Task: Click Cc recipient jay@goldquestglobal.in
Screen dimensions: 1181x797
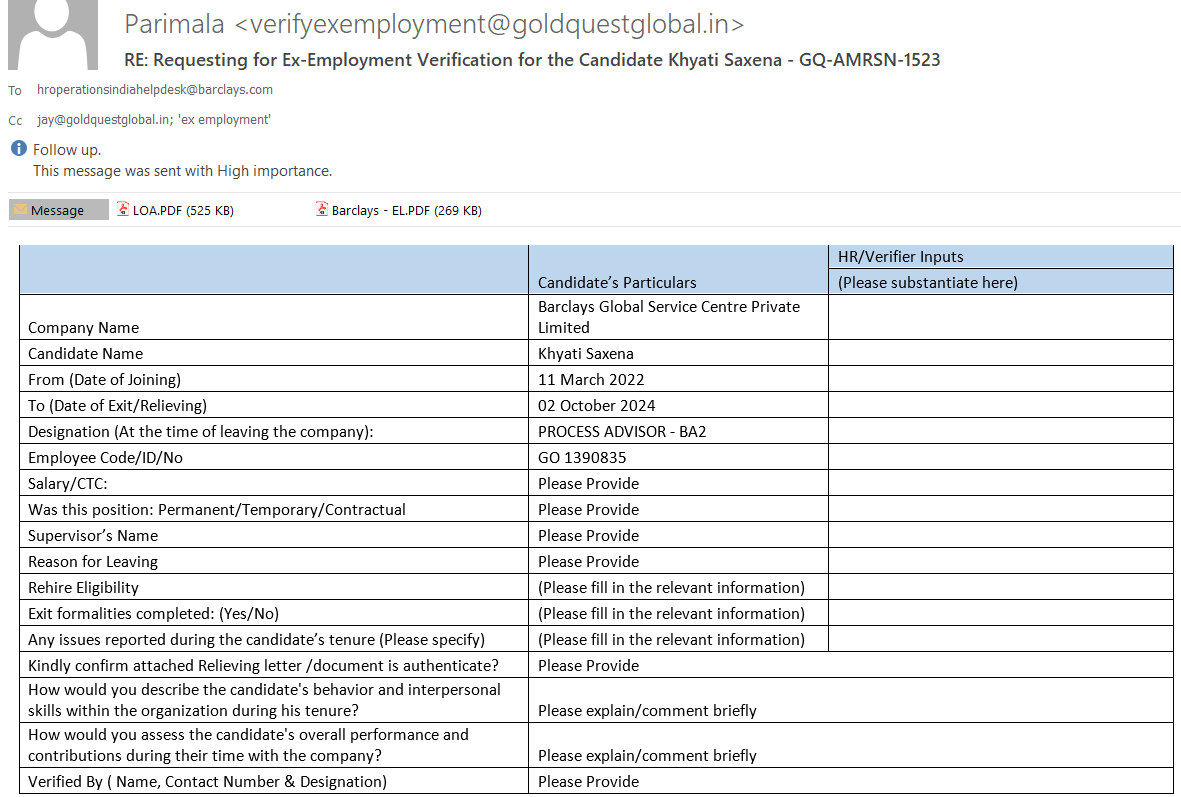Action: (x=103, y=120)
